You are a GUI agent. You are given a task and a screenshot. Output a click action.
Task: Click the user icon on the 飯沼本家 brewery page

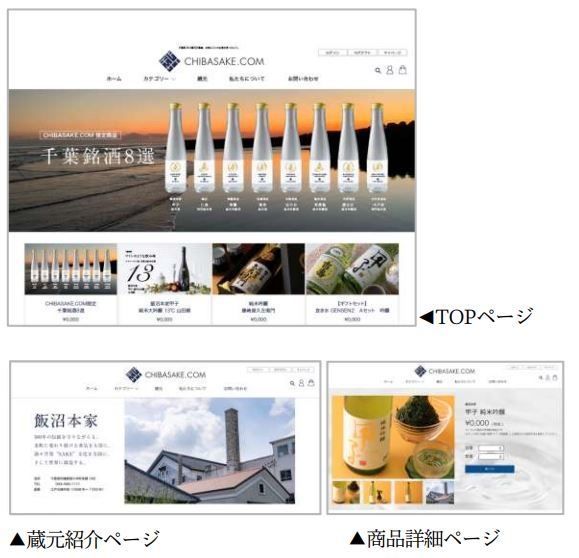tap(301, 383)
